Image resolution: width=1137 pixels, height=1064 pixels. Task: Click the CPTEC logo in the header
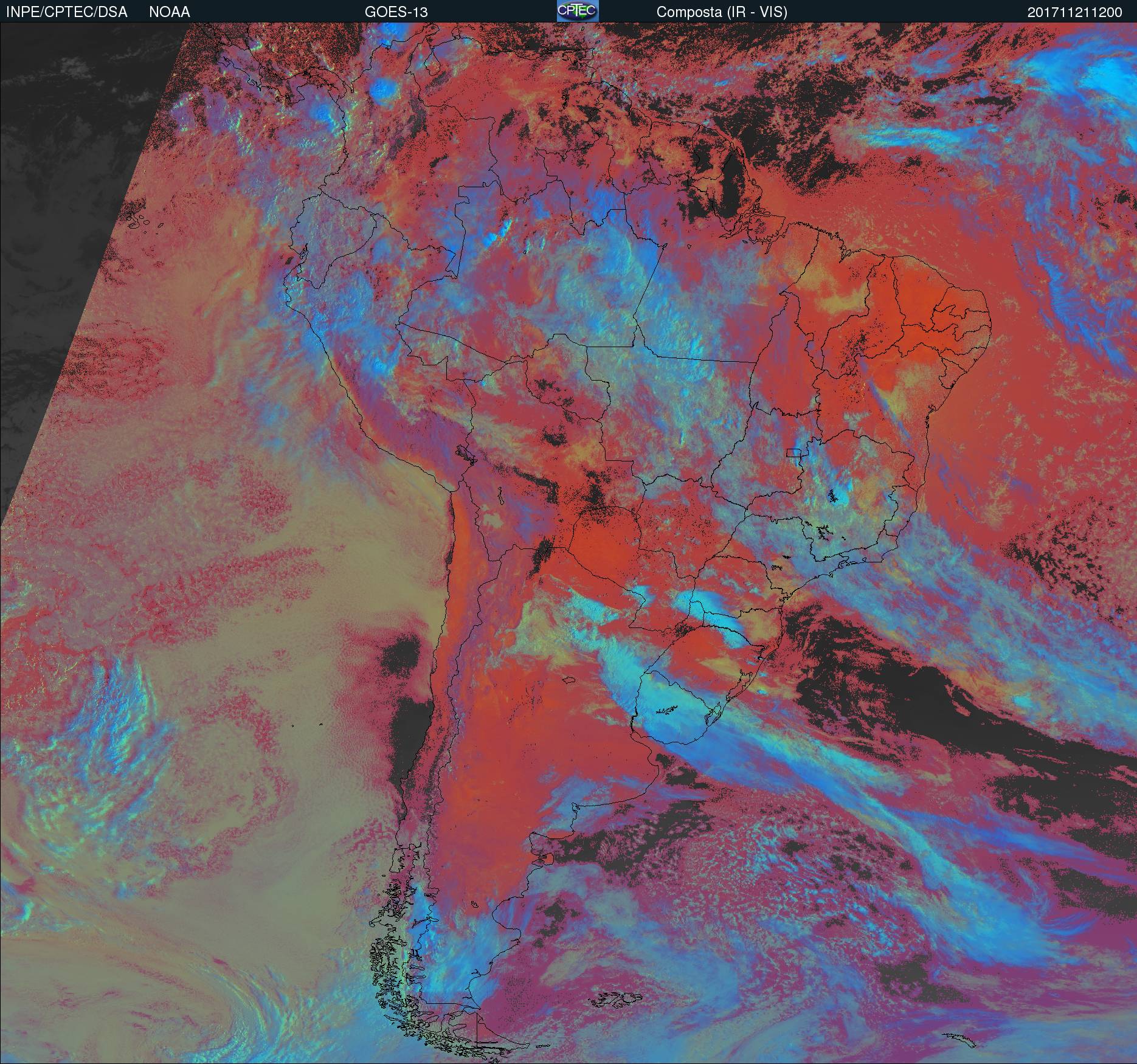pos(578,11)
